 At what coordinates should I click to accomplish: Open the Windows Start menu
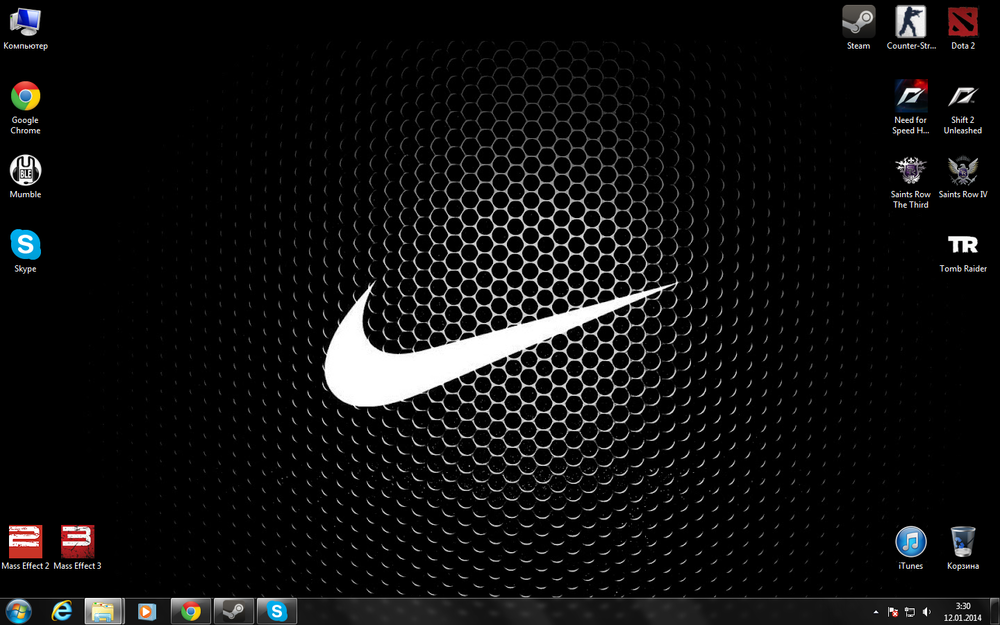click(19, 611)
